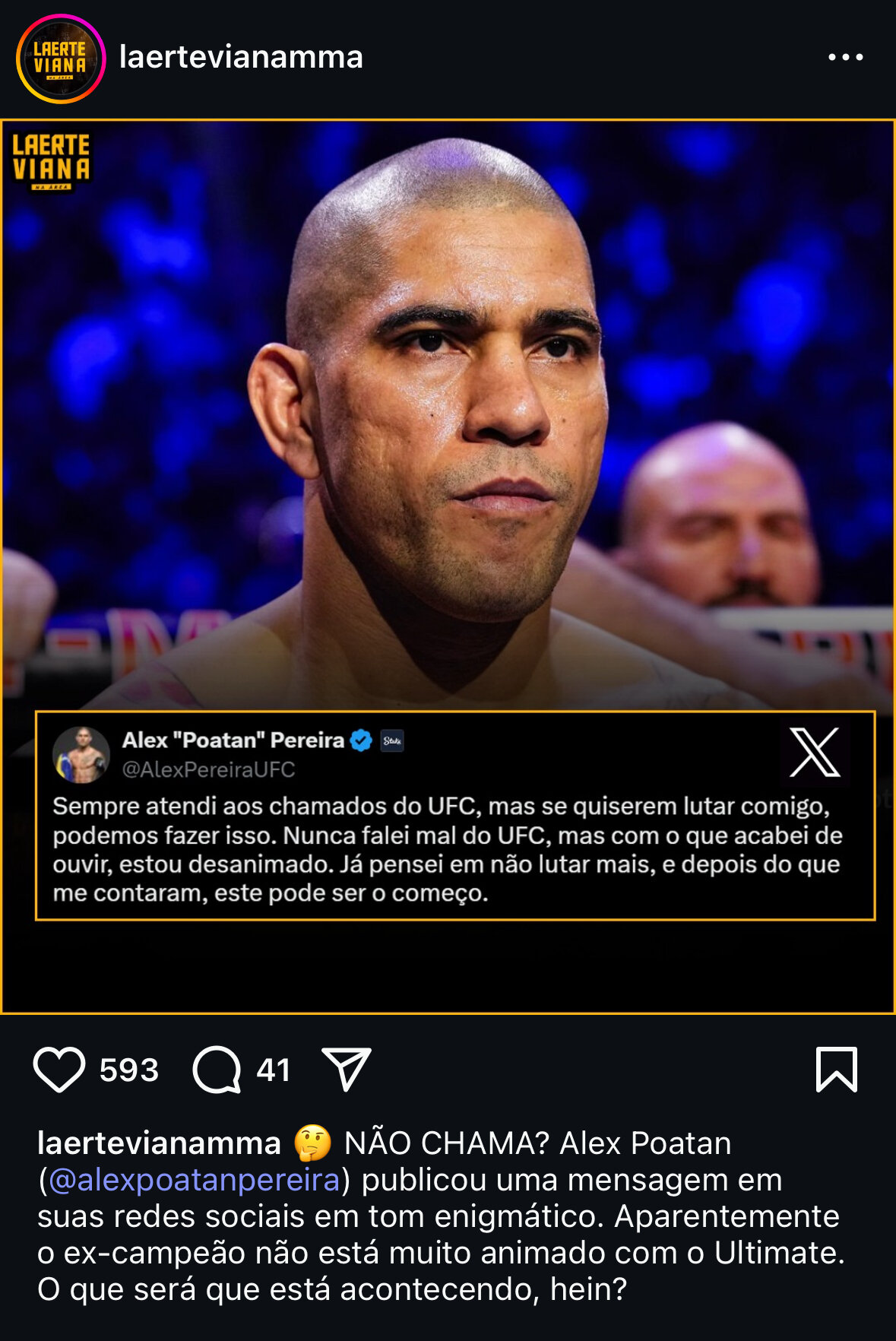
Task: Tap the X logo in tweet card
Action: (815, 753)
